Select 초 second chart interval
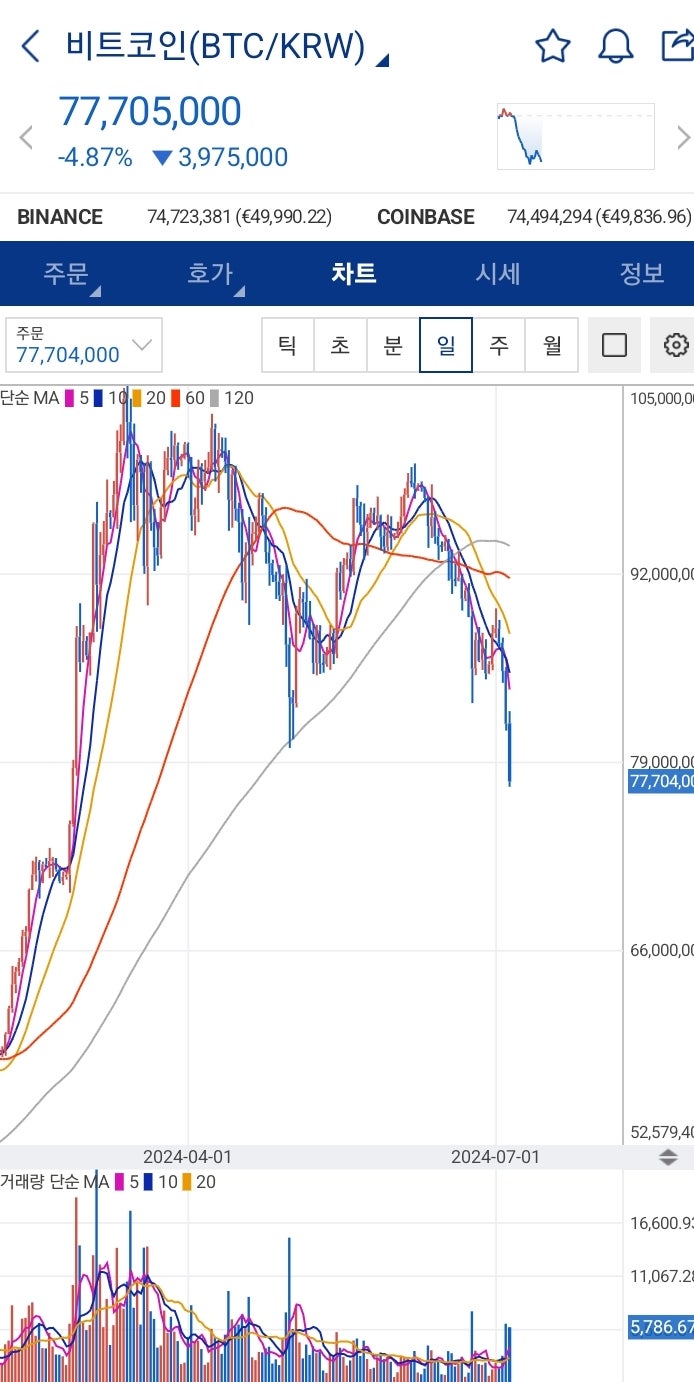 [340, 345]
